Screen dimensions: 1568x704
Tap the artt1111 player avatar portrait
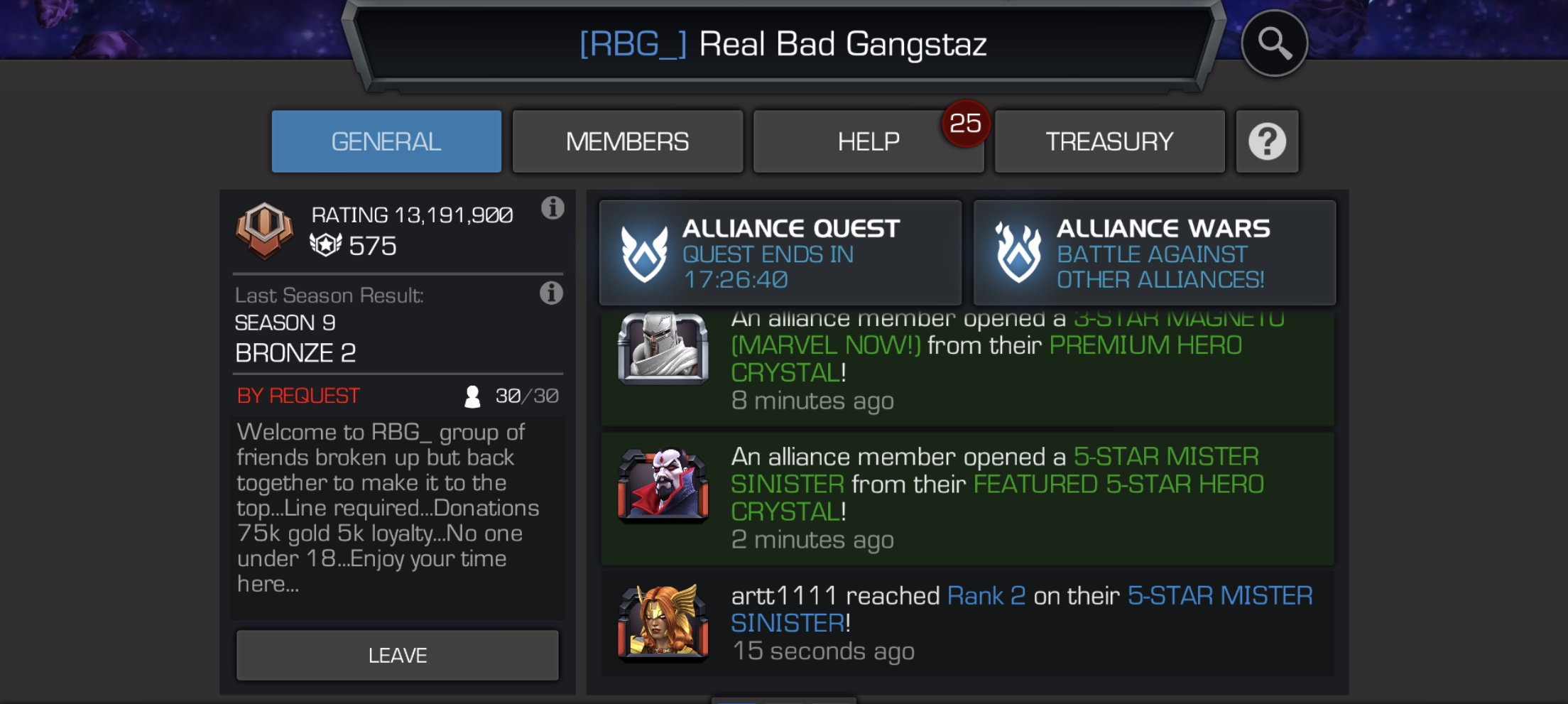(663, 622)
